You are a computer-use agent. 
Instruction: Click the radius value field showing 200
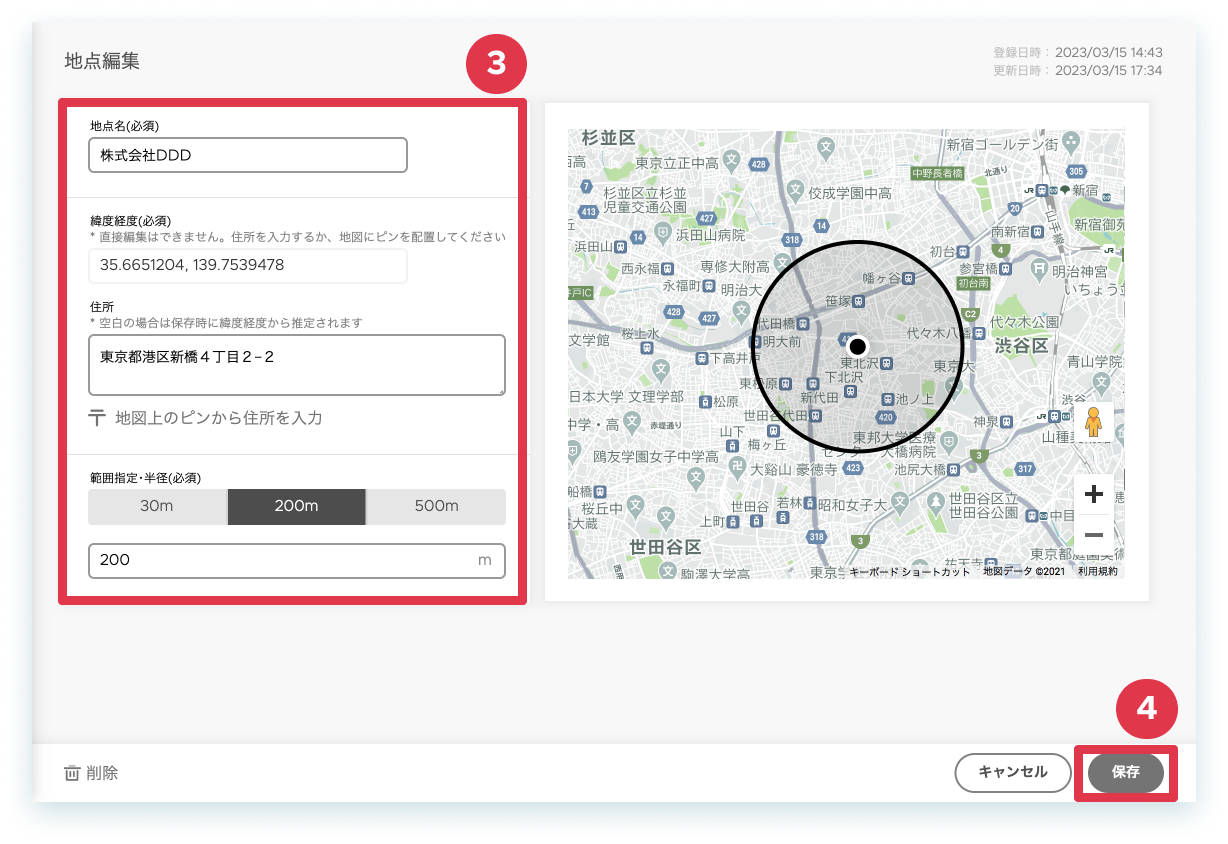pyautogui.click(x=297, y=560)
